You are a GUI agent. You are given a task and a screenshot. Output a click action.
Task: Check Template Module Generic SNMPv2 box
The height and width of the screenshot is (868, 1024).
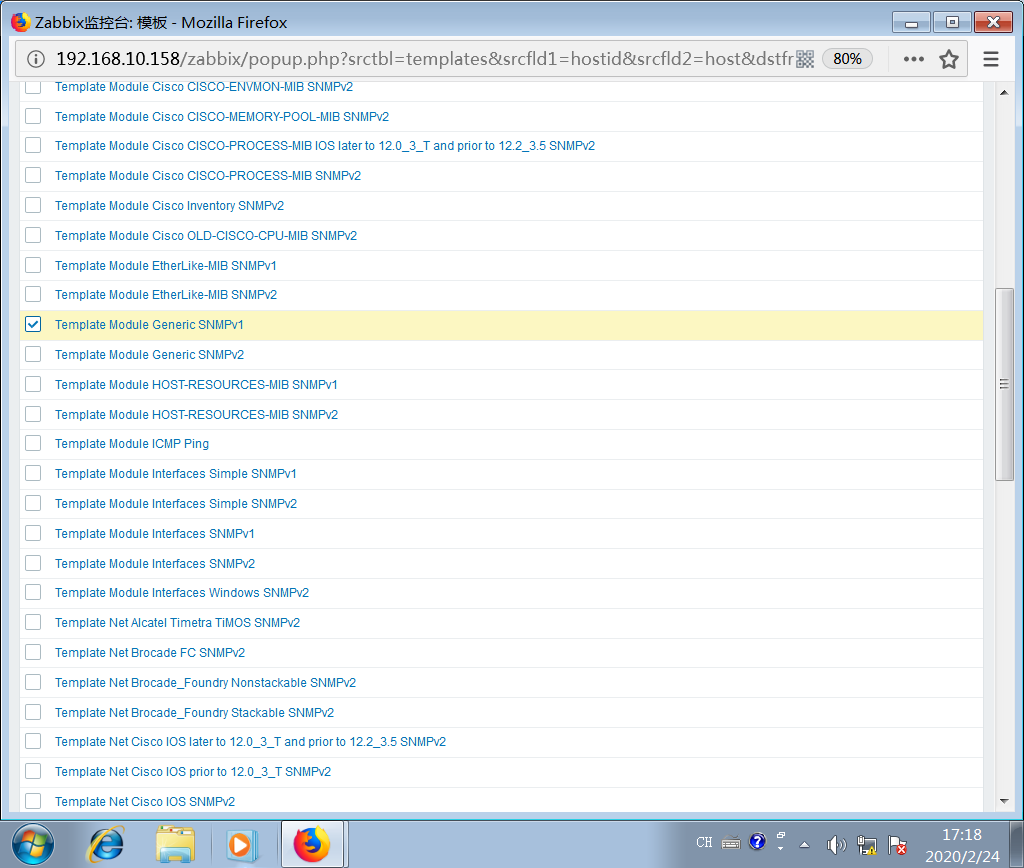pyautogui.click(x=33, y=354)
